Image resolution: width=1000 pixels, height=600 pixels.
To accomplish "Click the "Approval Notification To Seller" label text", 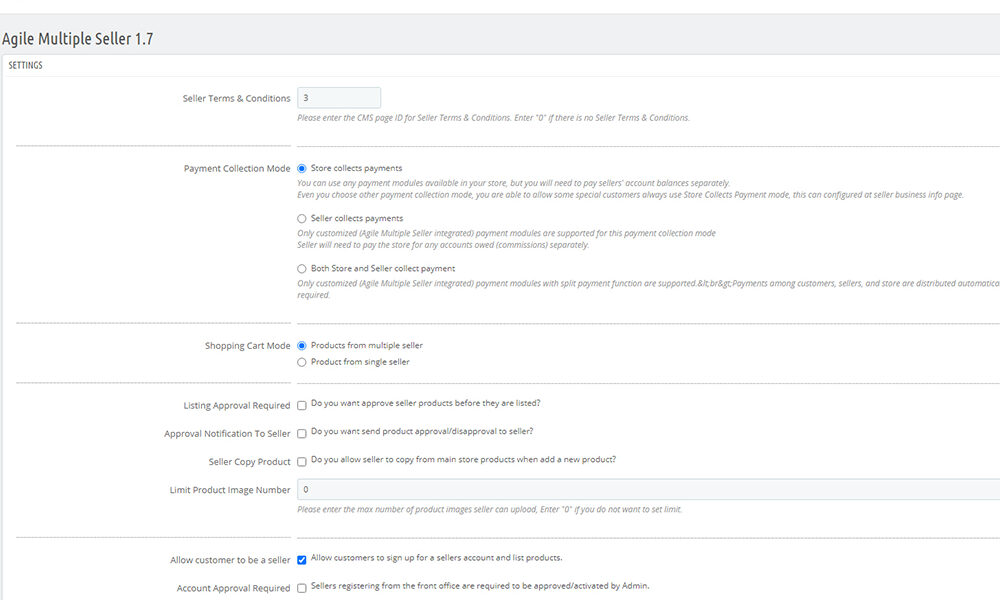I will (x=227, y=434).
